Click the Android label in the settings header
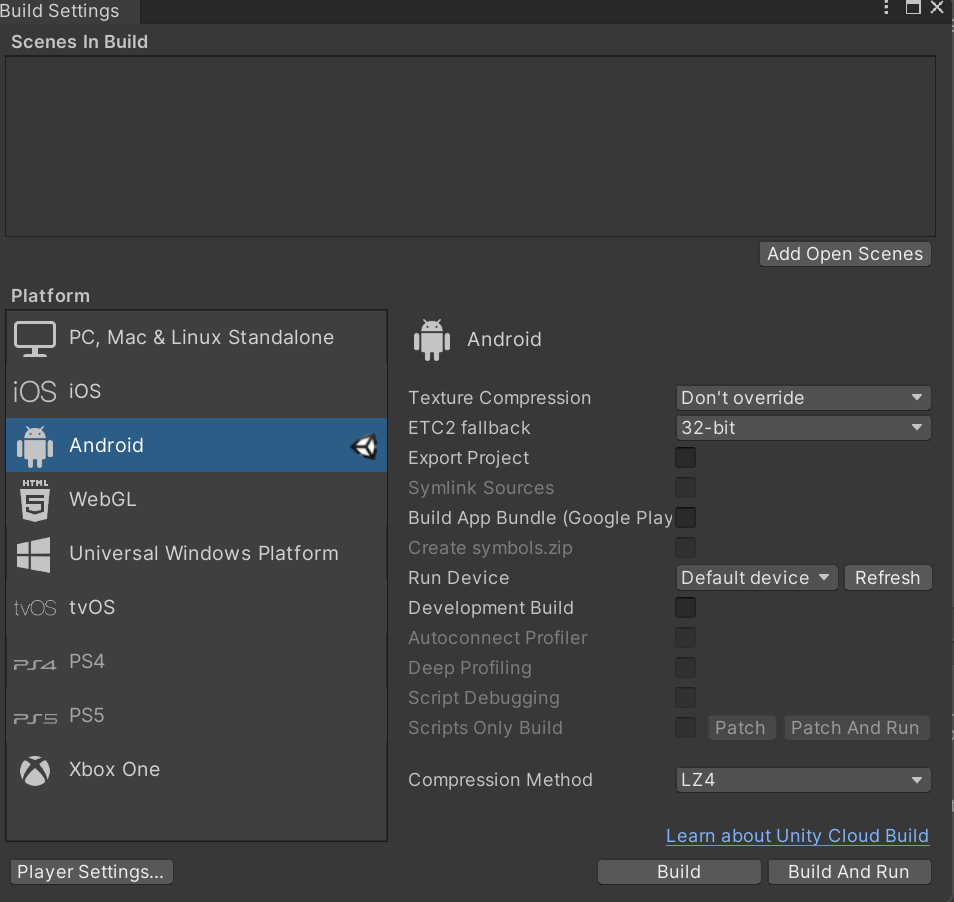Image resolution: width=954 pixels, height=902 pixels. pos(504,339)
